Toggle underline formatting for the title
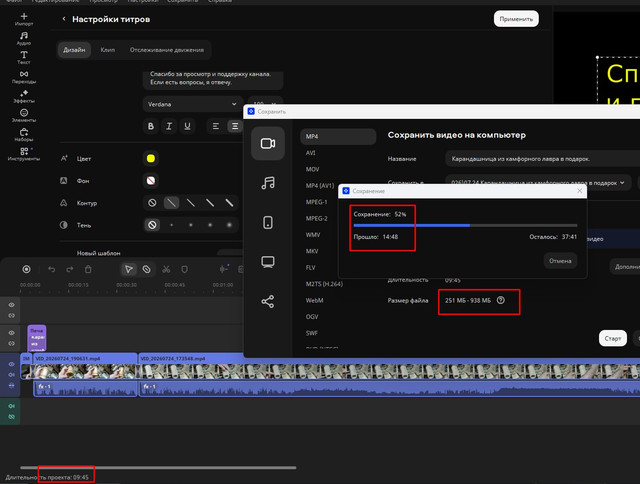Screen dimensions: 640x484 [187, 126]
